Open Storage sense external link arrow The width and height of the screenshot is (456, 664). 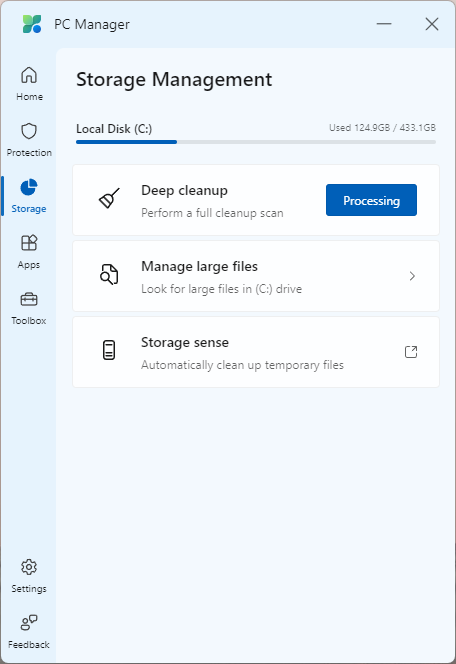411,351
